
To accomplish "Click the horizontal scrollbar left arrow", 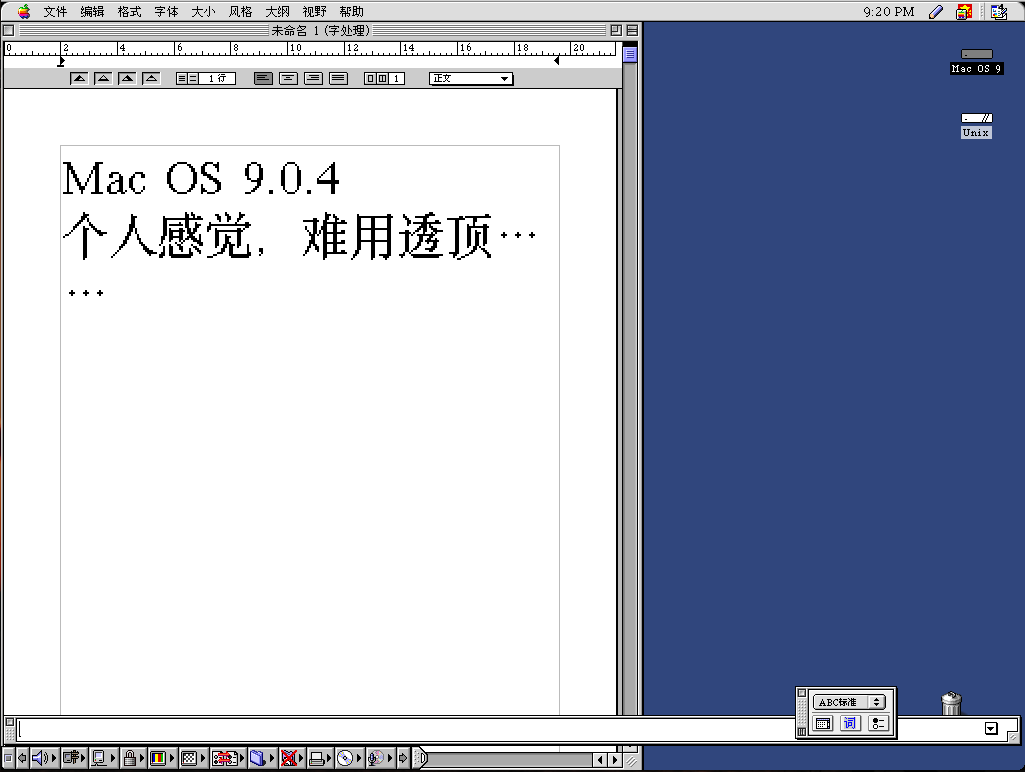I will tap(600, 760).
